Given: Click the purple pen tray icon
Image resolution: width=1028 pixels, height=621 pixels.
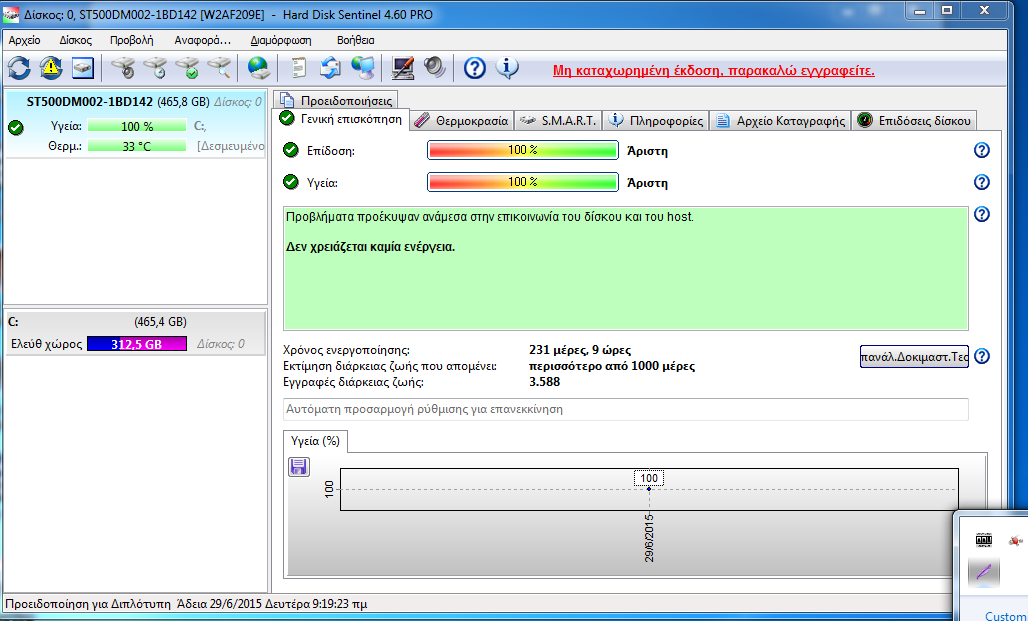Looking at the screenshot, I should click(x=983, y=572).
